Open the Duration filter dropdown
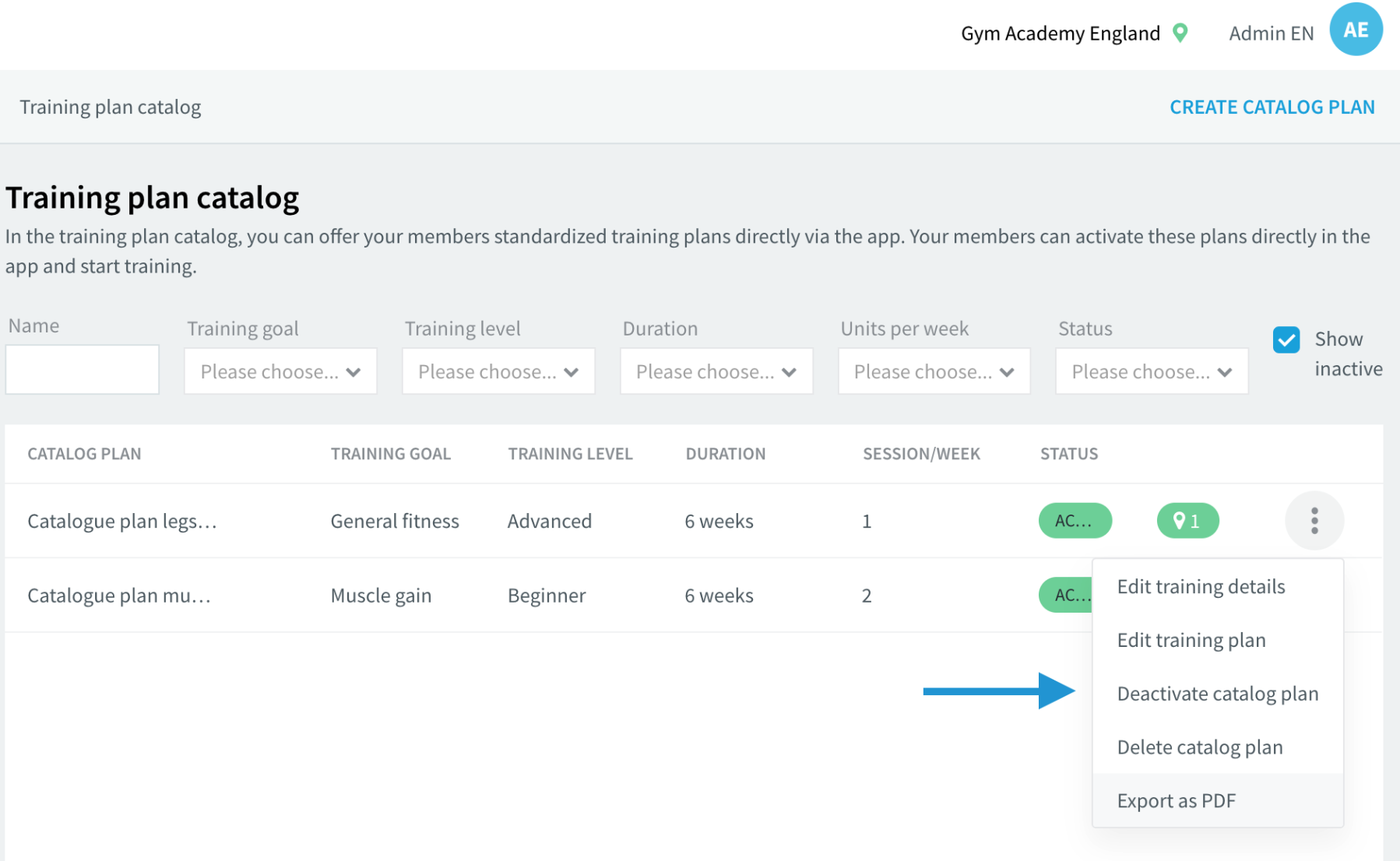 point(716,371)
